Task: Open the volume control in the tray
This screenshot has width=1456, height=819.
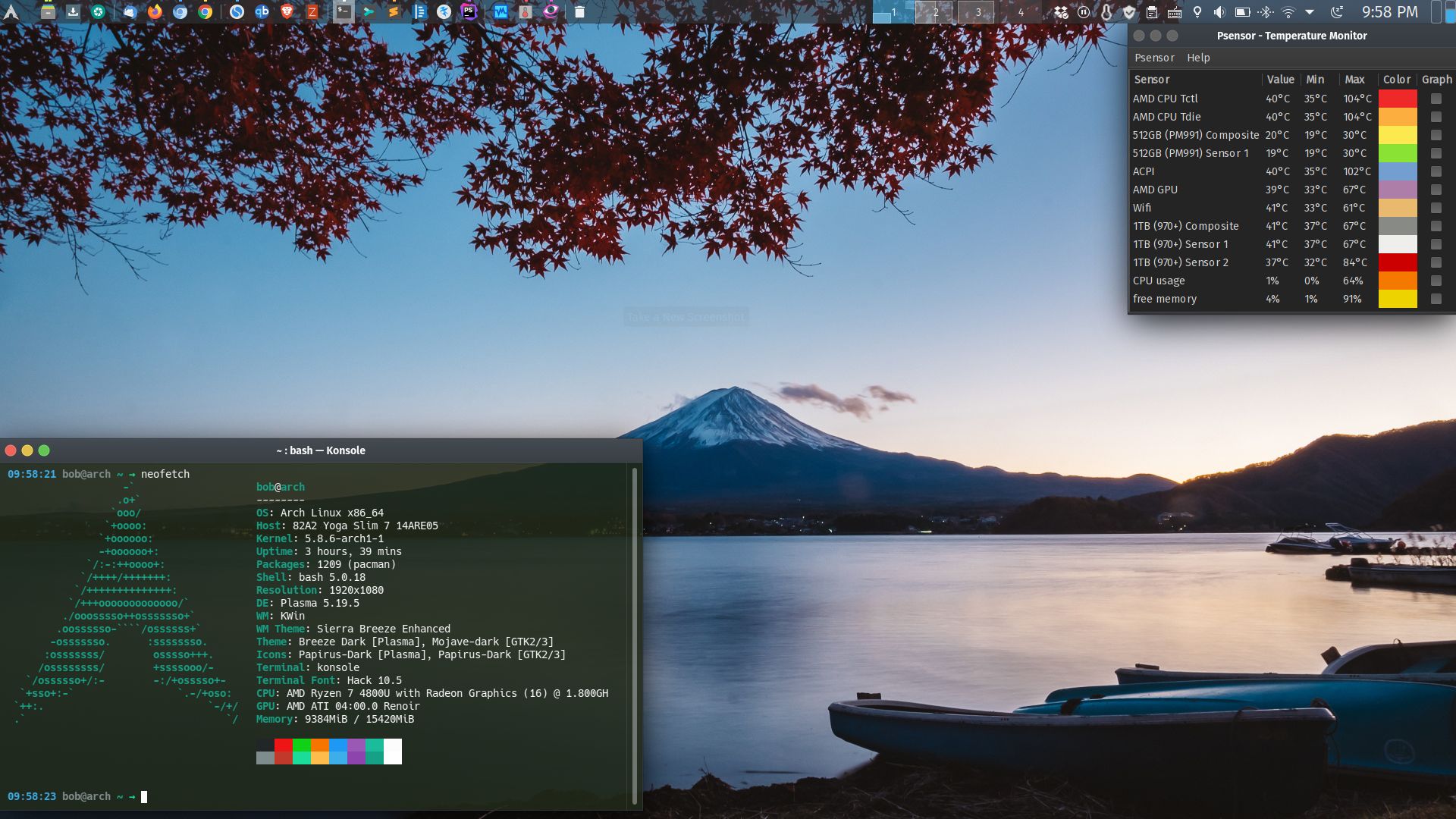Action: pos(1219,12)
